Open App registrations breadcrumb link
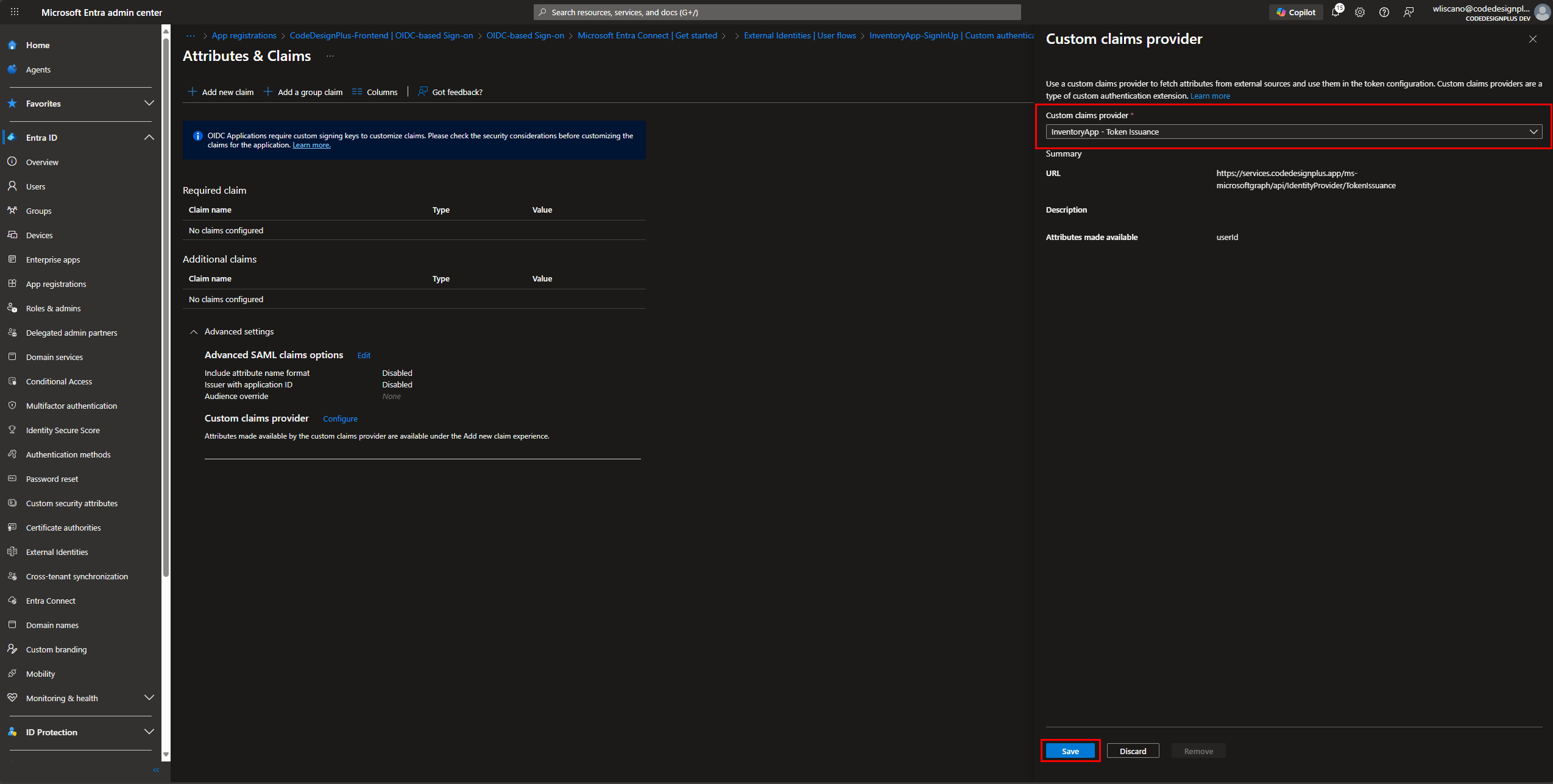 point(244,36)
